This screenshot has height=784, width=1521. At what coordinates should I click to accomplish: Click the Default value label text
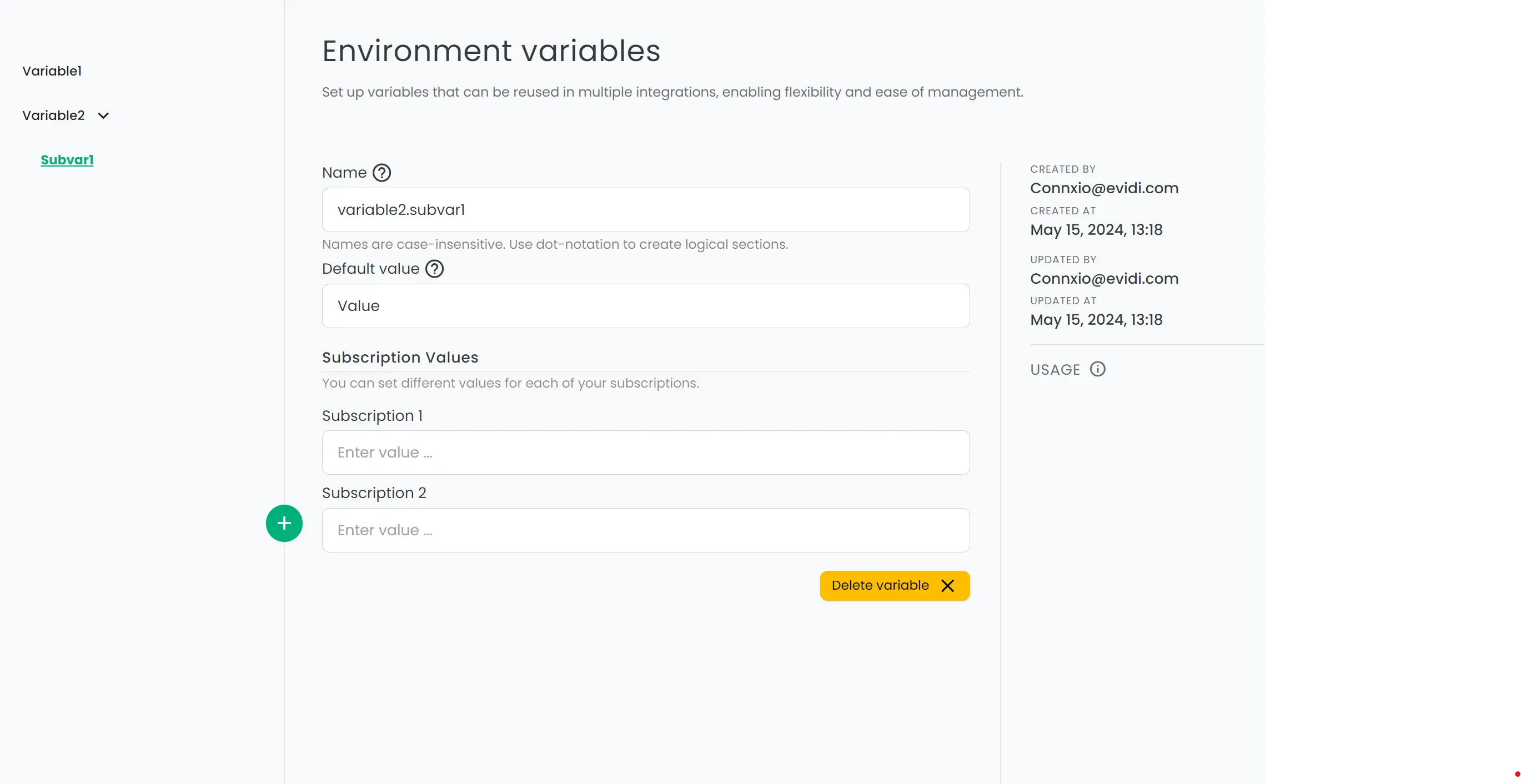point(370,269)
